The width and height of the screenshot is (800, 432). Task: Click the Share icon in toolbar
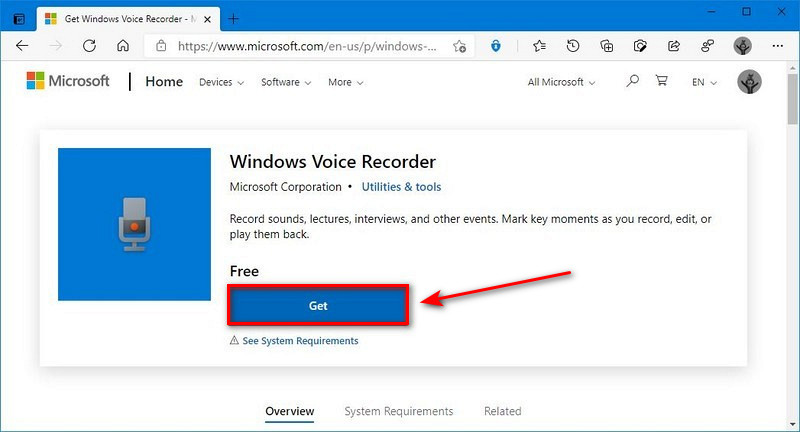click(673, 46)
